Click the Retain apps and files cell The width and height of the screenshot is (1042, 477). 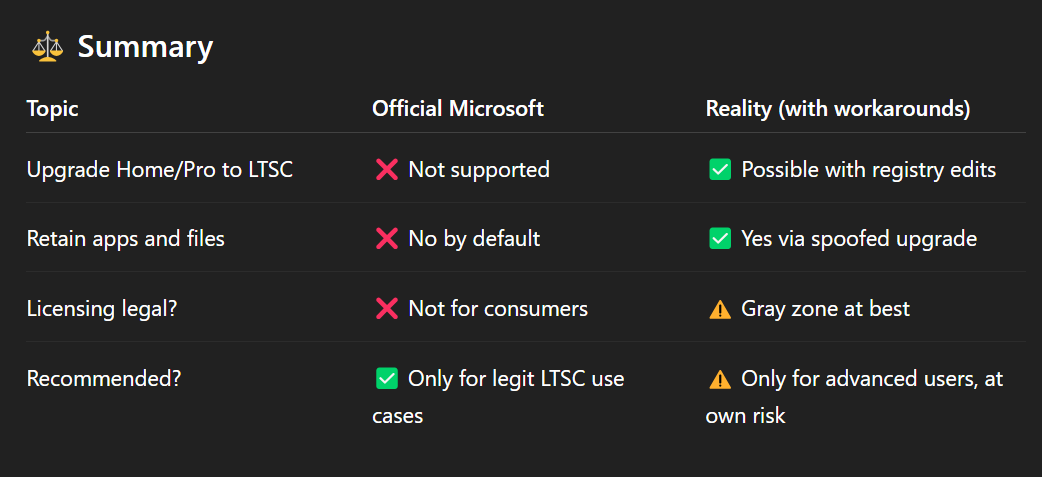[126, 238]
